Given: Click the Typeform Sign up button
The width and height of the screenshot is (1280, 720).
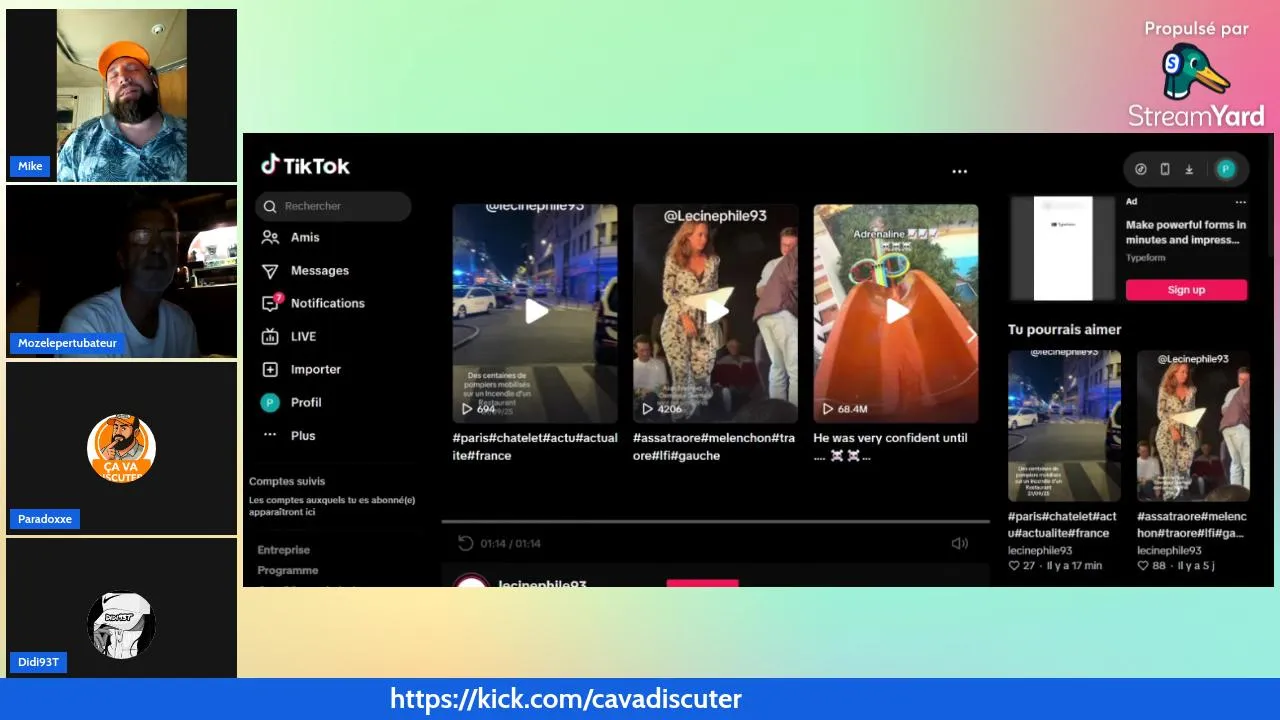Looking at the screenshot, I should tap(1186, 290).
